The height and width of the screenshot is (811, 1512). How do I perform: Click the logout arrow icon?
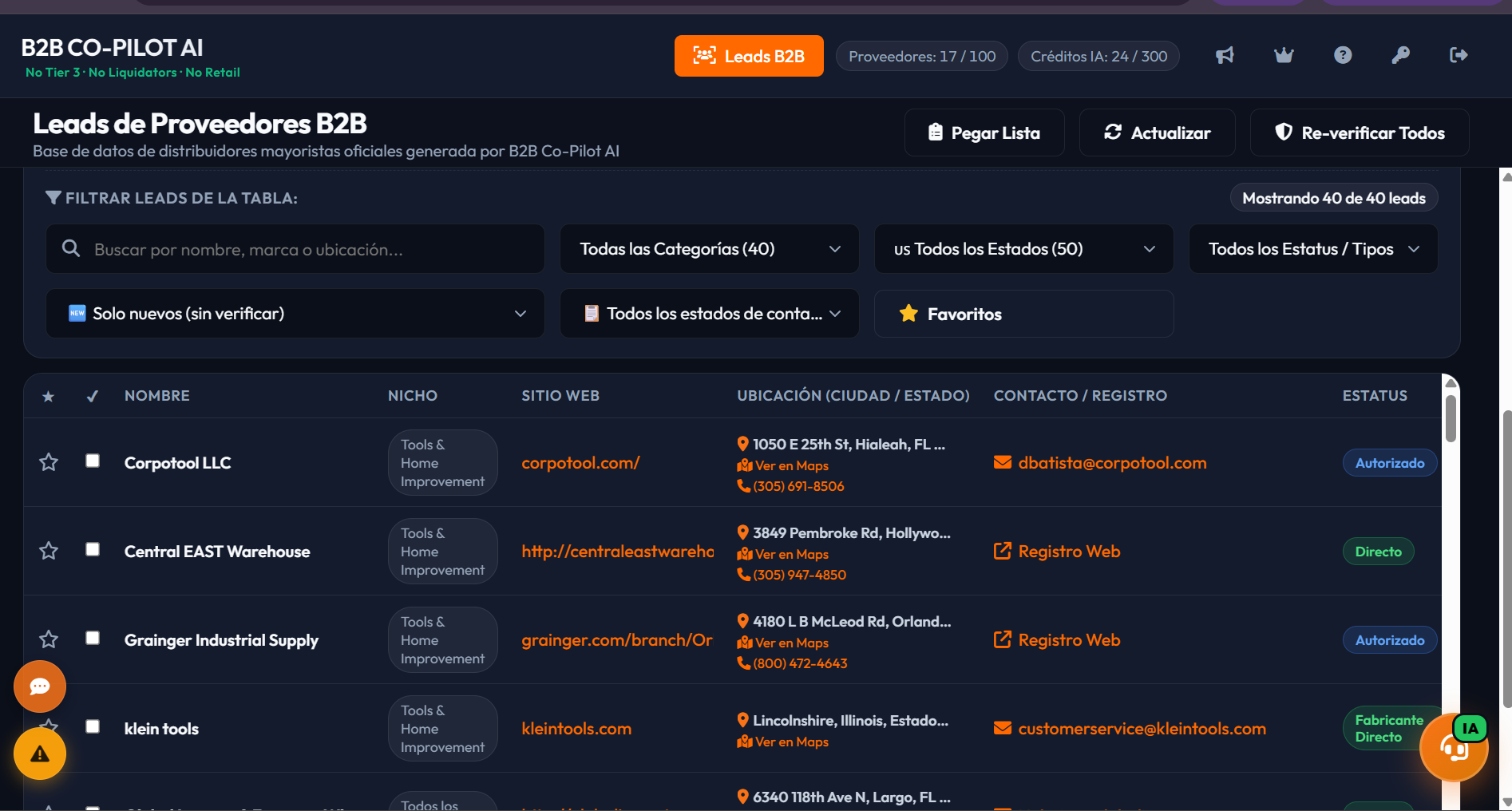tap(1459, 55)
